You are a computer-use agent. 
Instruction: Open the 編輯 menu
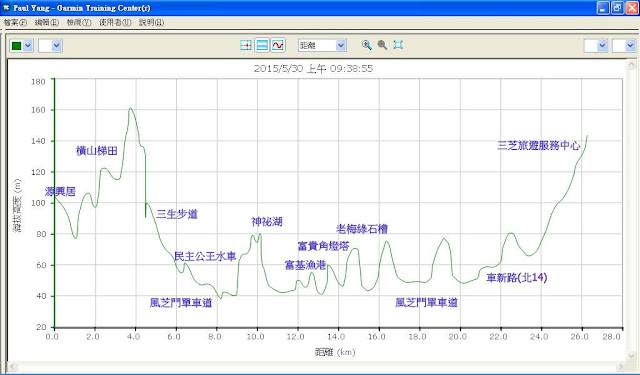click(x=47, y=22)
